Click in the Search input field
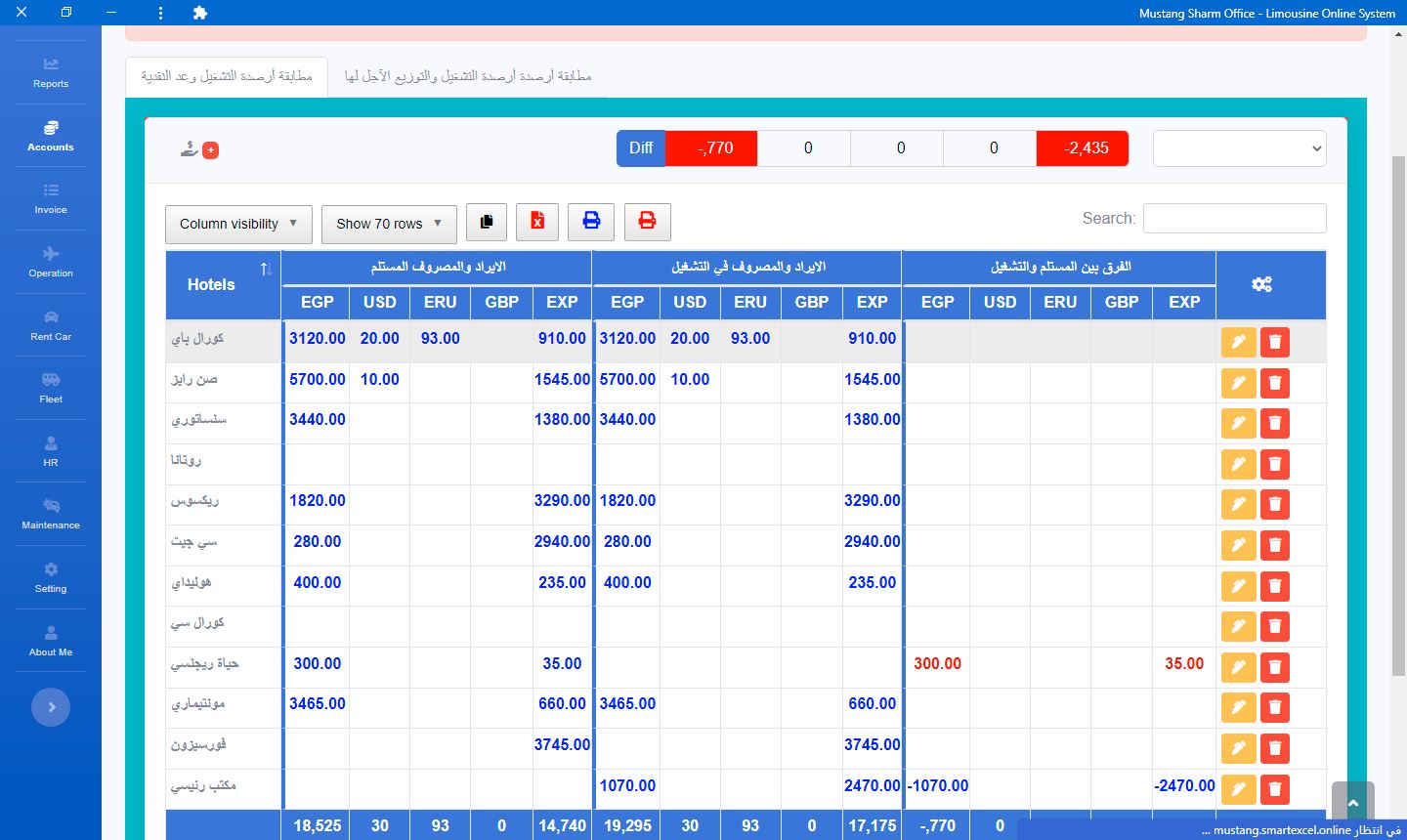This screenshot has height=840, width=1407. 1234,219
